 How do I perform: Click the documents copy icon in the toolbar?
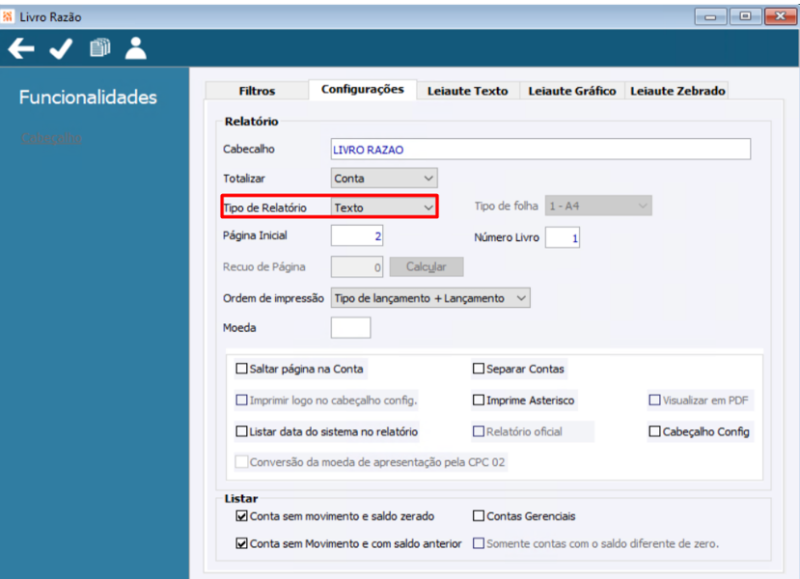100,47
